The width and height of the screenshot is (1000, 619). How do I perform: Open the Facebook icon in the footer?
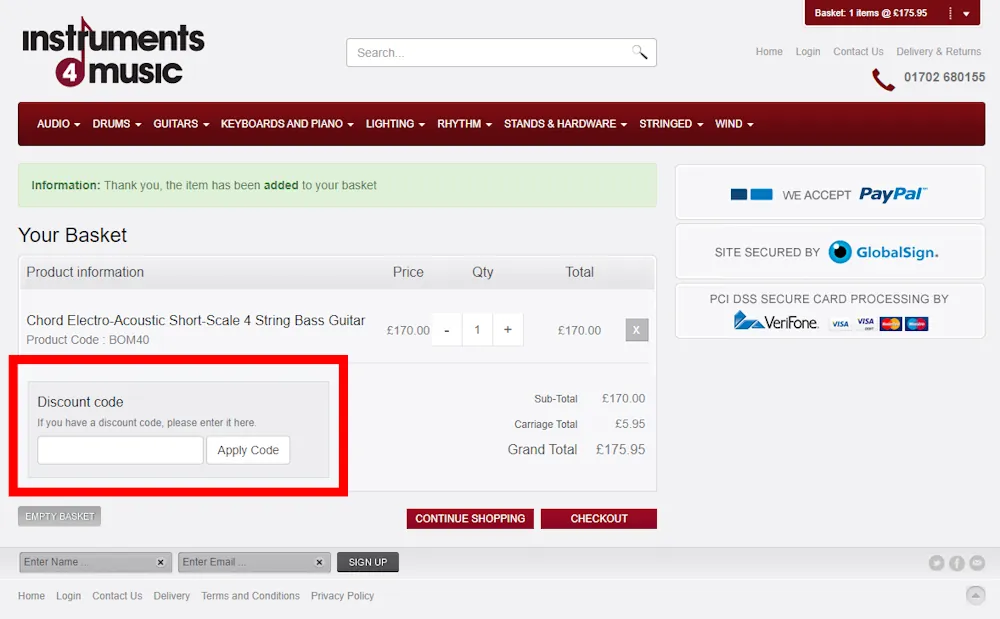pos(957,563)
